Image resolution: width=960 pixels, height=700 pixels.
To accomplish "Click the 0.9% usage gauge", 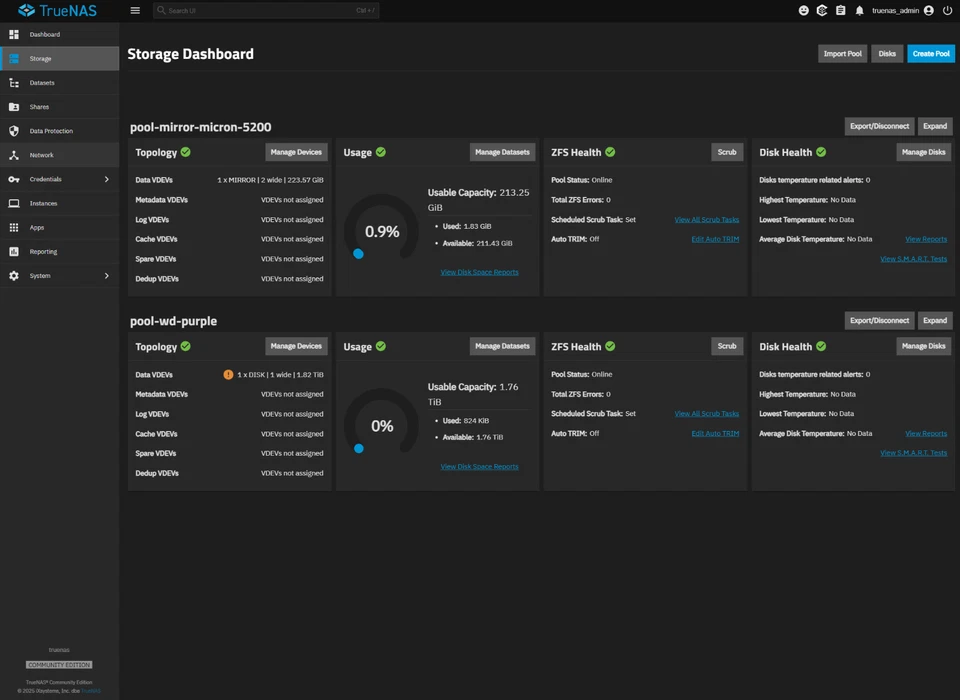I will coord(381,231).
